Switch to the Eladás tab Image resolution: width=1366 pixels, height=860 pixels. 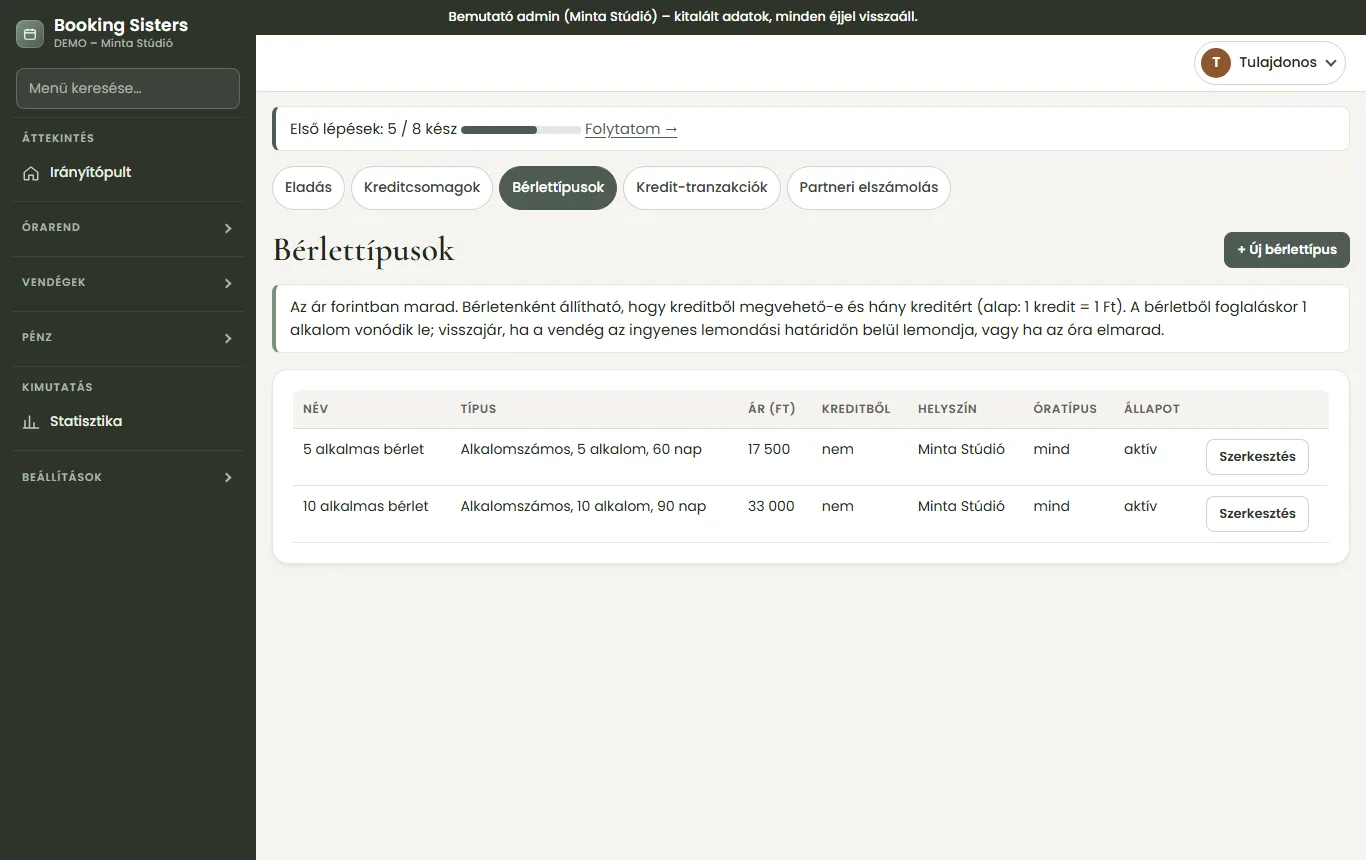(308, 188)
